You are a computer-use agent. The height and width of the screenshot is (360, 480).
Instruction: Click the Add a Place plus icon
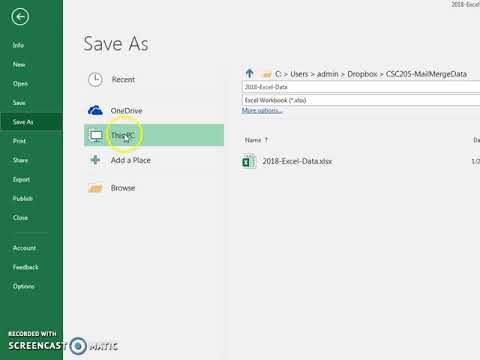tap(95, 160)
